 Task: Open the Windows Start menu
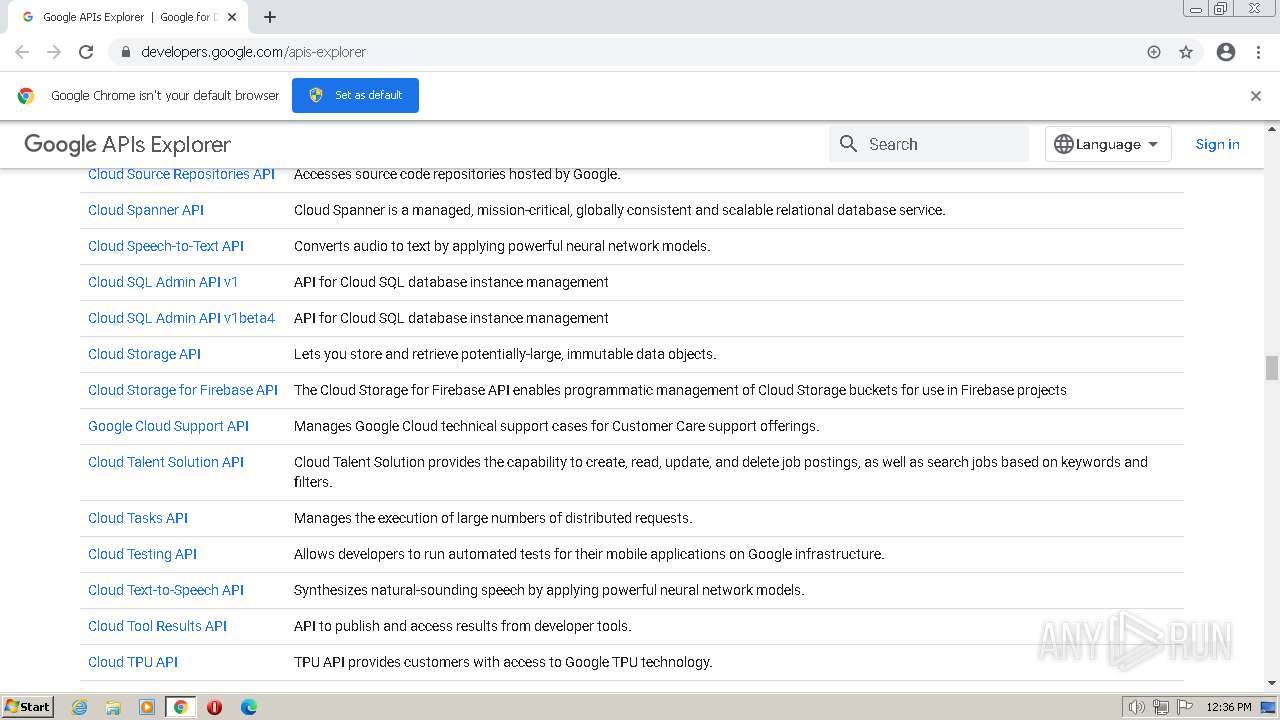(x=28, y=706)
